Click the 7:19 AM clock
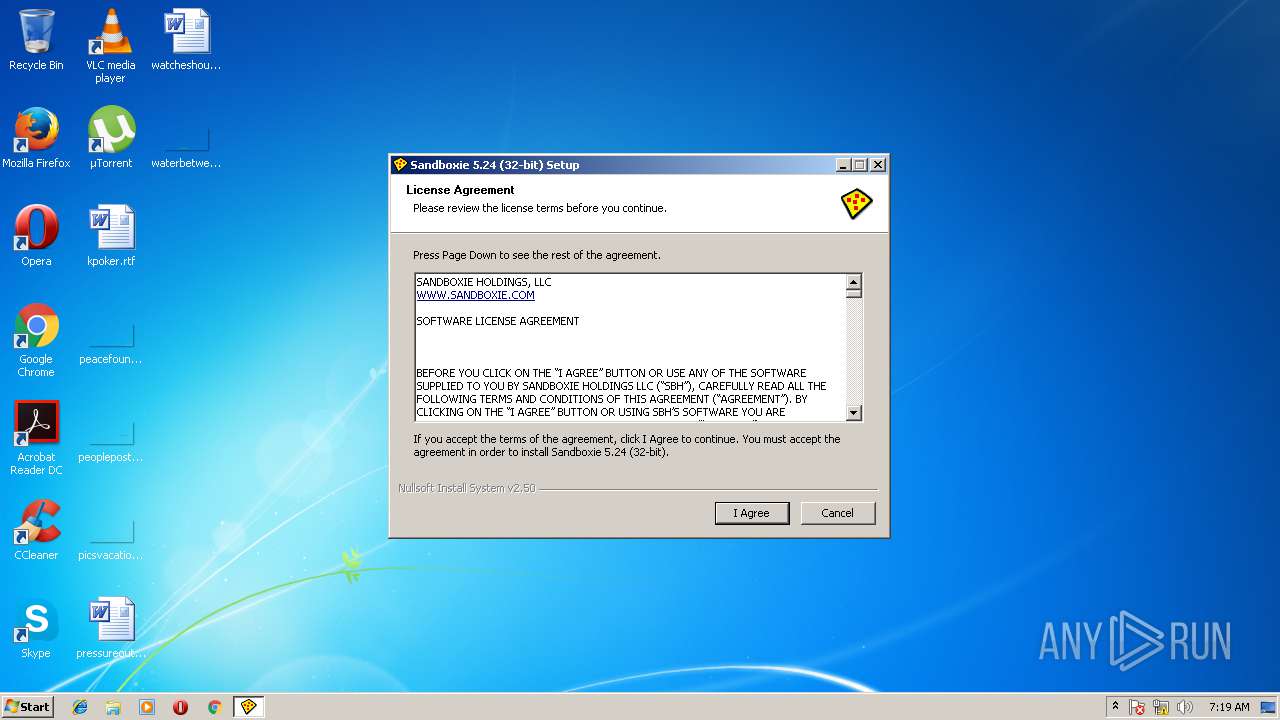This screenshot has width=1280, height=720. pyautogui.click(x=1229, y=707)
